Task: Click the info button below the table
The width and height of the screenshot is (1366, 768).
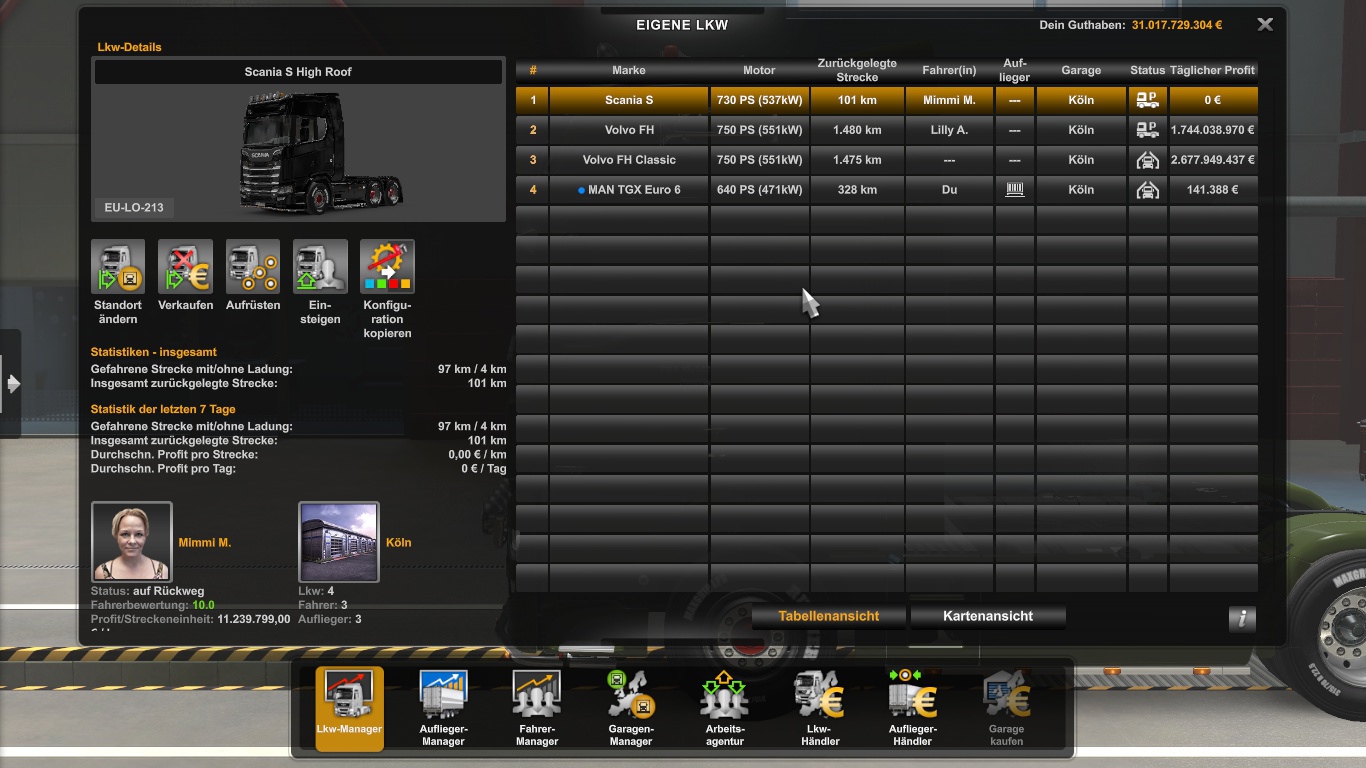Action: point(1242,618)
